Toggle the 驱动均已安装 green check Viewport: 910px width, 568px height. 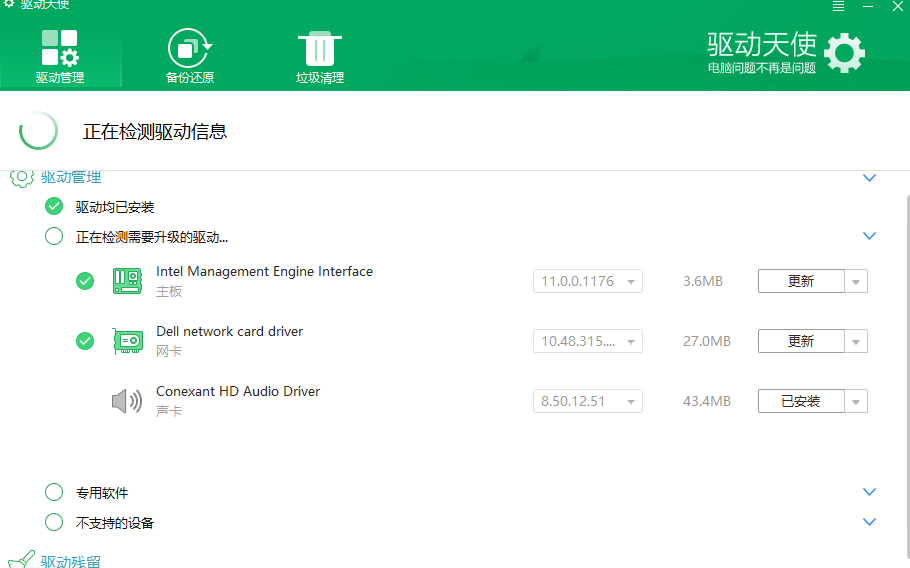pyautogui.click(x=54, y=207)
